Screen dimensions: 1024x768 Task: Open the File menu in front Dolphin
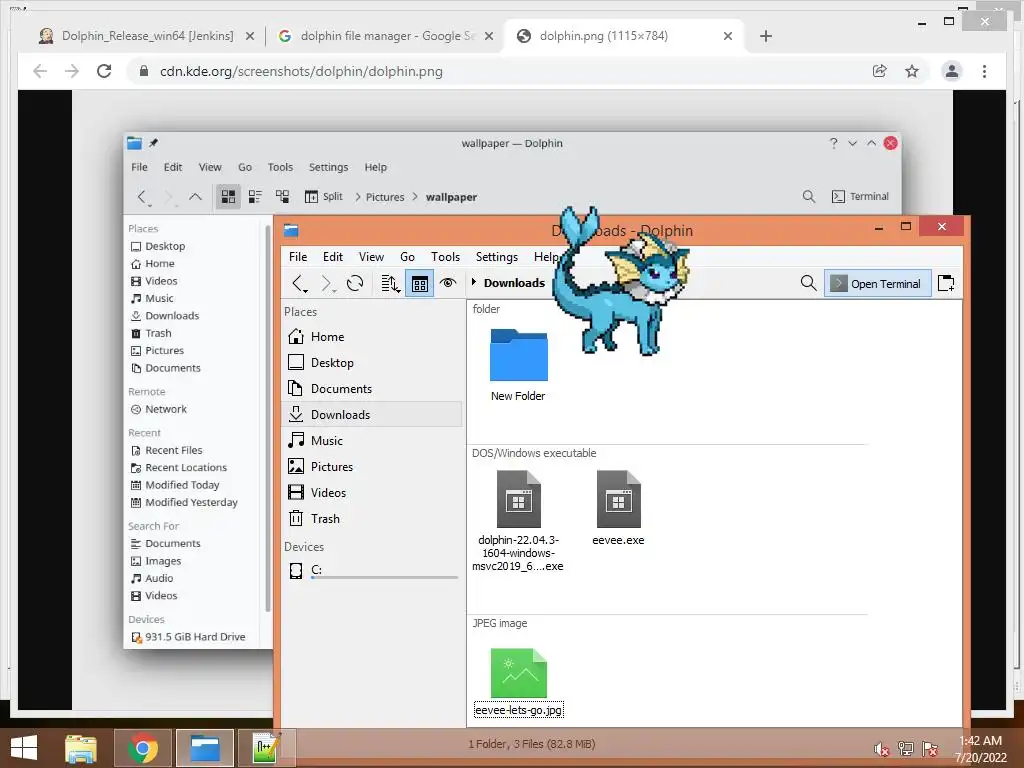click(298, 257)
